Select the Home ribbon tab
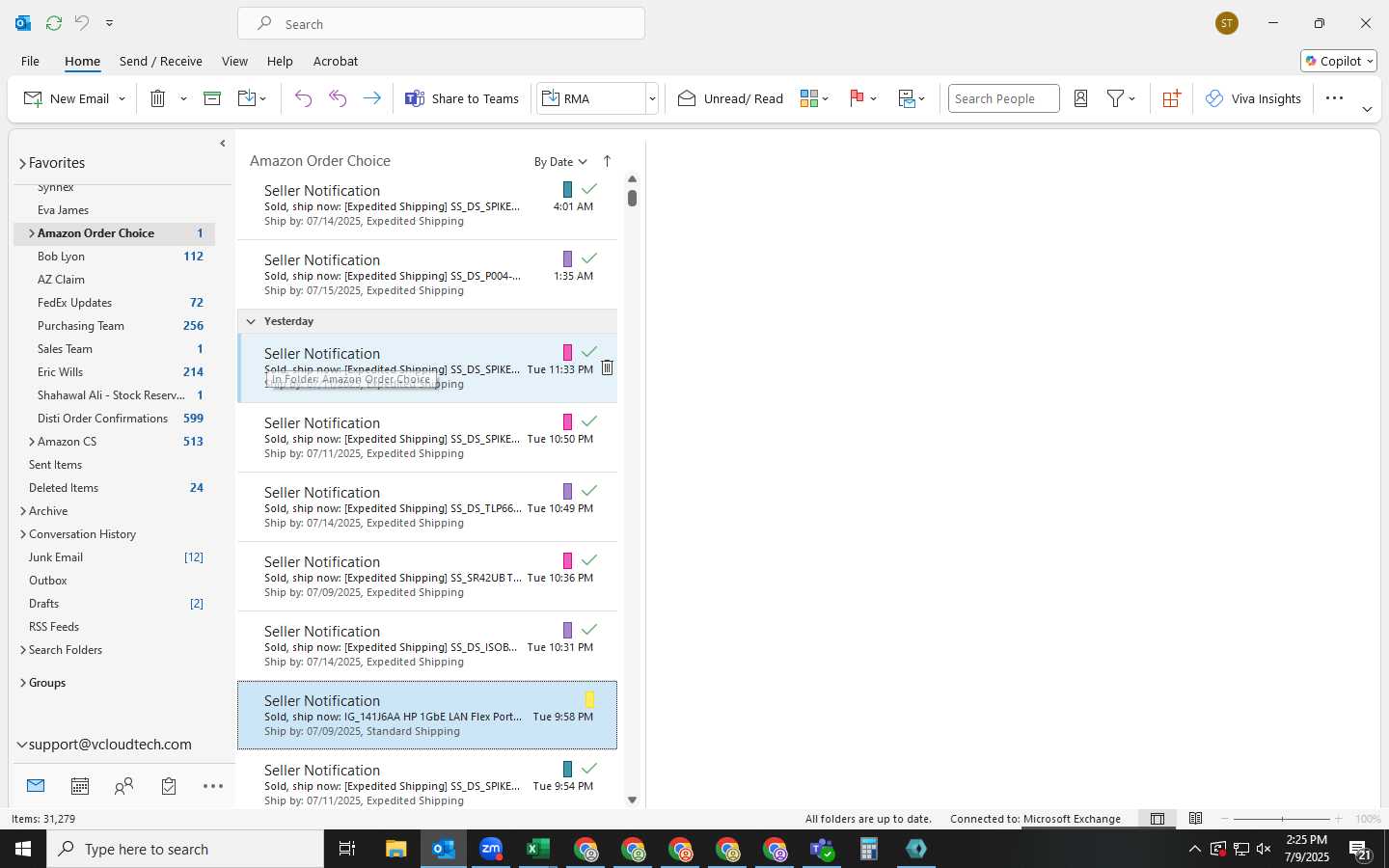The height and width of the screenshot is (868, 1389). click(x=82, y=61)
